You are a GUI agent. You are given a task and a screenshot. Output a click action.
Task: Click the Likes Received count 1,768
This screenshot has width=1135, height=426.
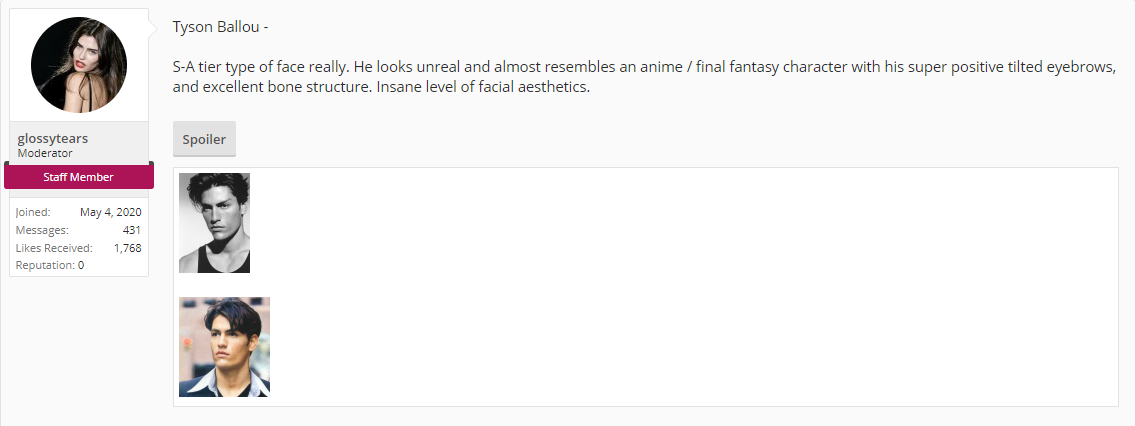tap(127, 248)
